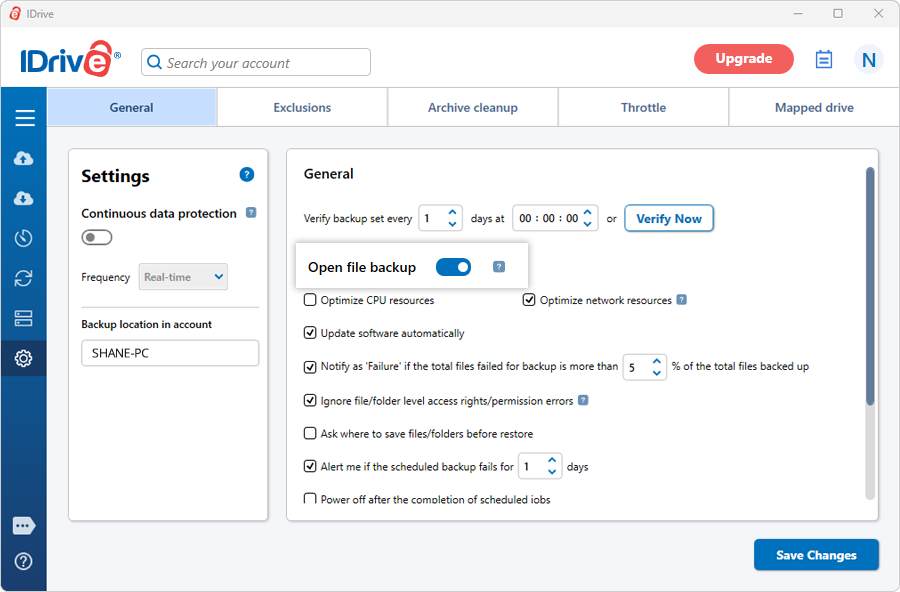The width and height of the screenshot is (900, 592).
Task: Increase verify backup set days value
Action: (452, 213)
